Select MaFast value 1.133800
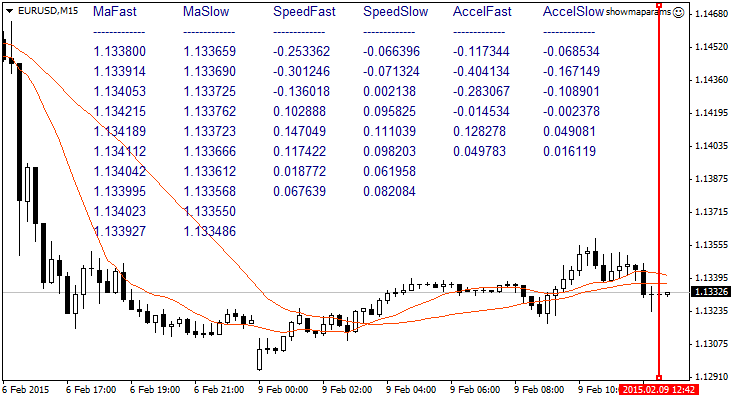The height and width of the screenshot is (396, 731). tap(120, 51)
